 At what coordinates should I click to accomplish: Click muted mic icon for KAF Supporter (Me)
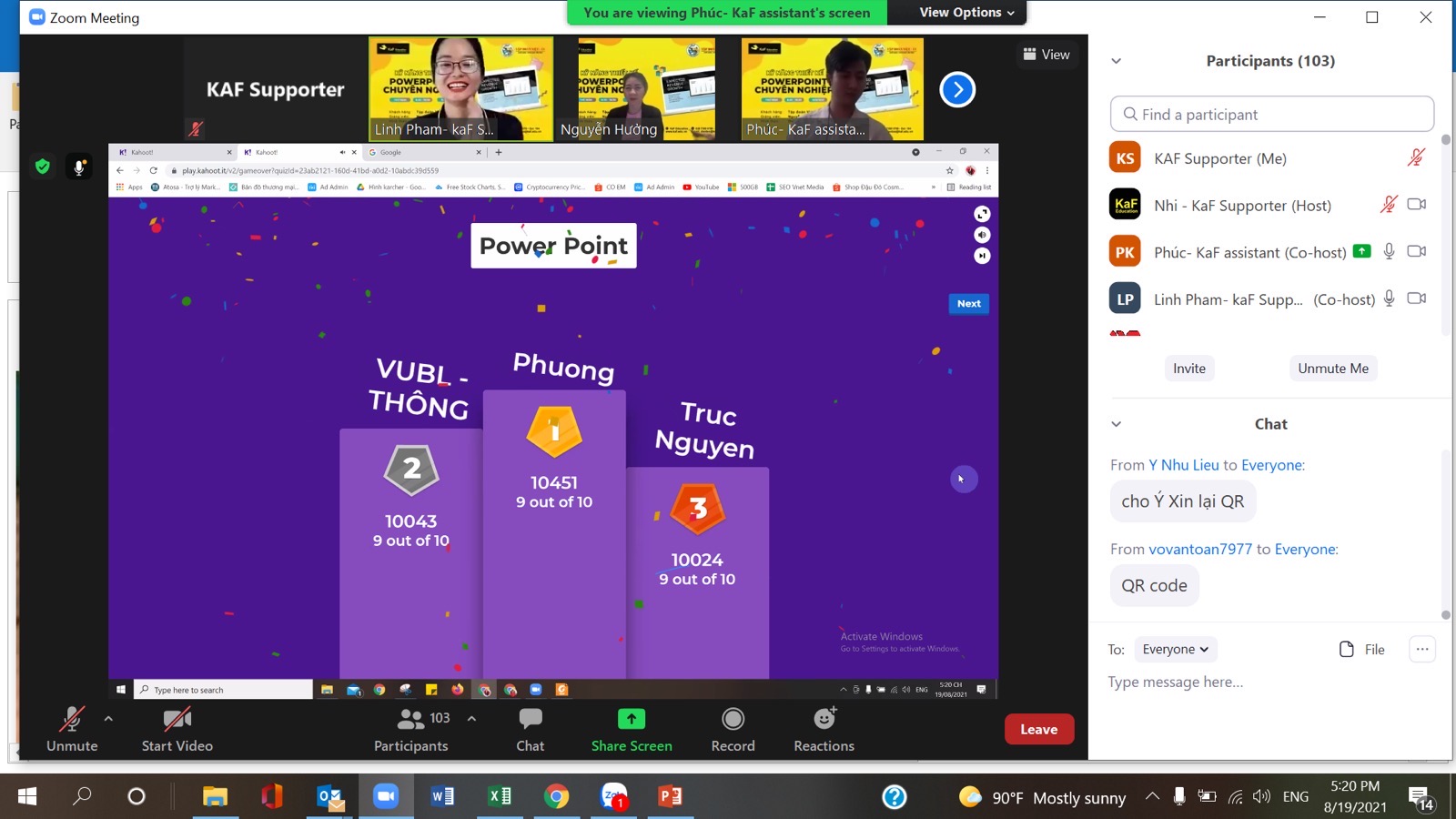pos(1416,157)
